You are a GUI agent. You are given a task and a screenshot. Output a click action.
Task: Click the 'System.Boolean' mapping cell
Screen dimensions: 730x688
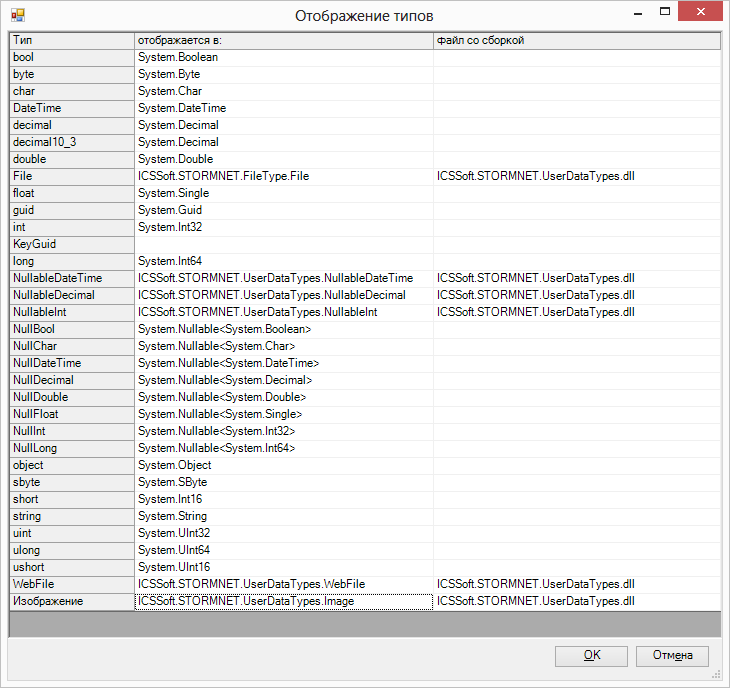click(x=284, y=57)
